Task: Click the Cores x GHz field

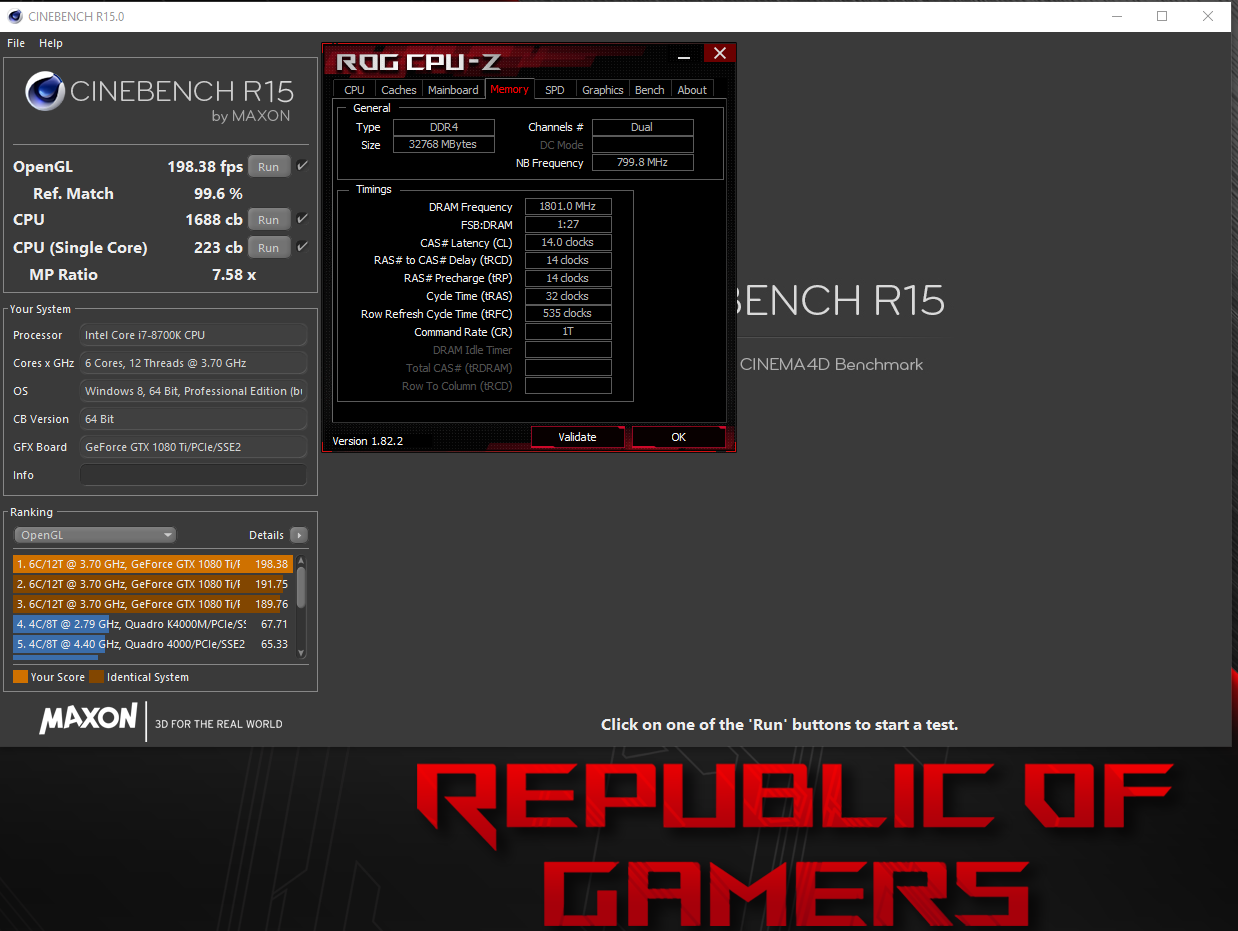Action: tap(193, 363)
